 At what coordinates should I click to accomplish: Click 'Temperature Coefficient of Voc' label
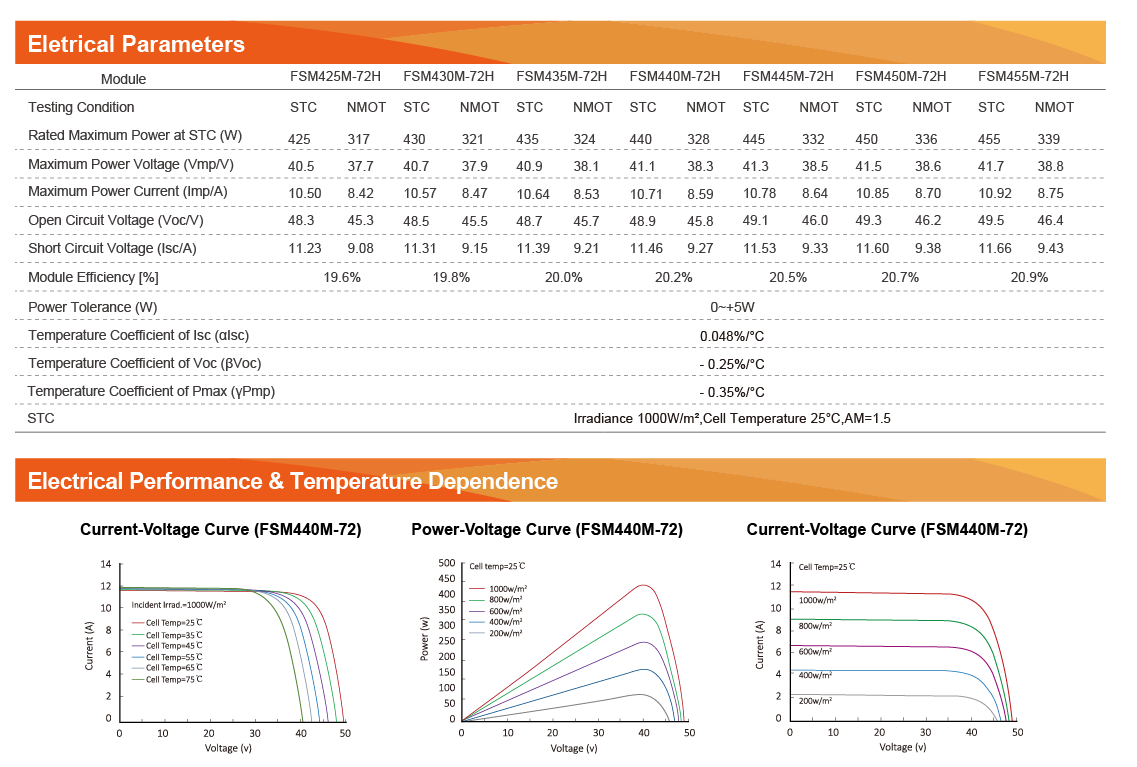144,363
